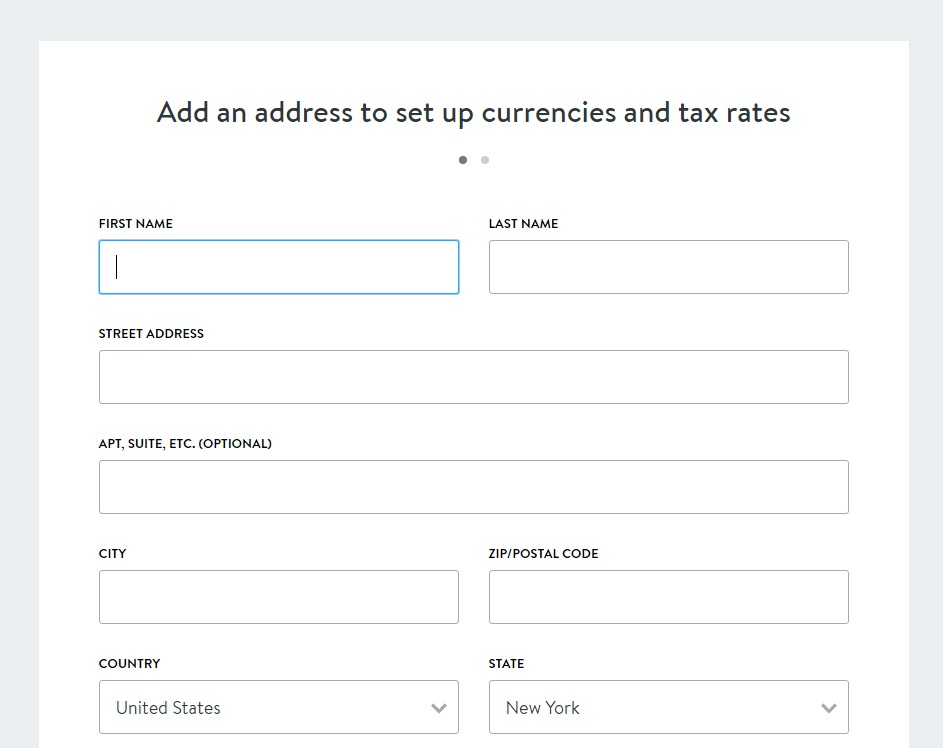Click the COUNTRY label text
The width and height of the screenshot is (943, 748).
click(x=129, y=664)
